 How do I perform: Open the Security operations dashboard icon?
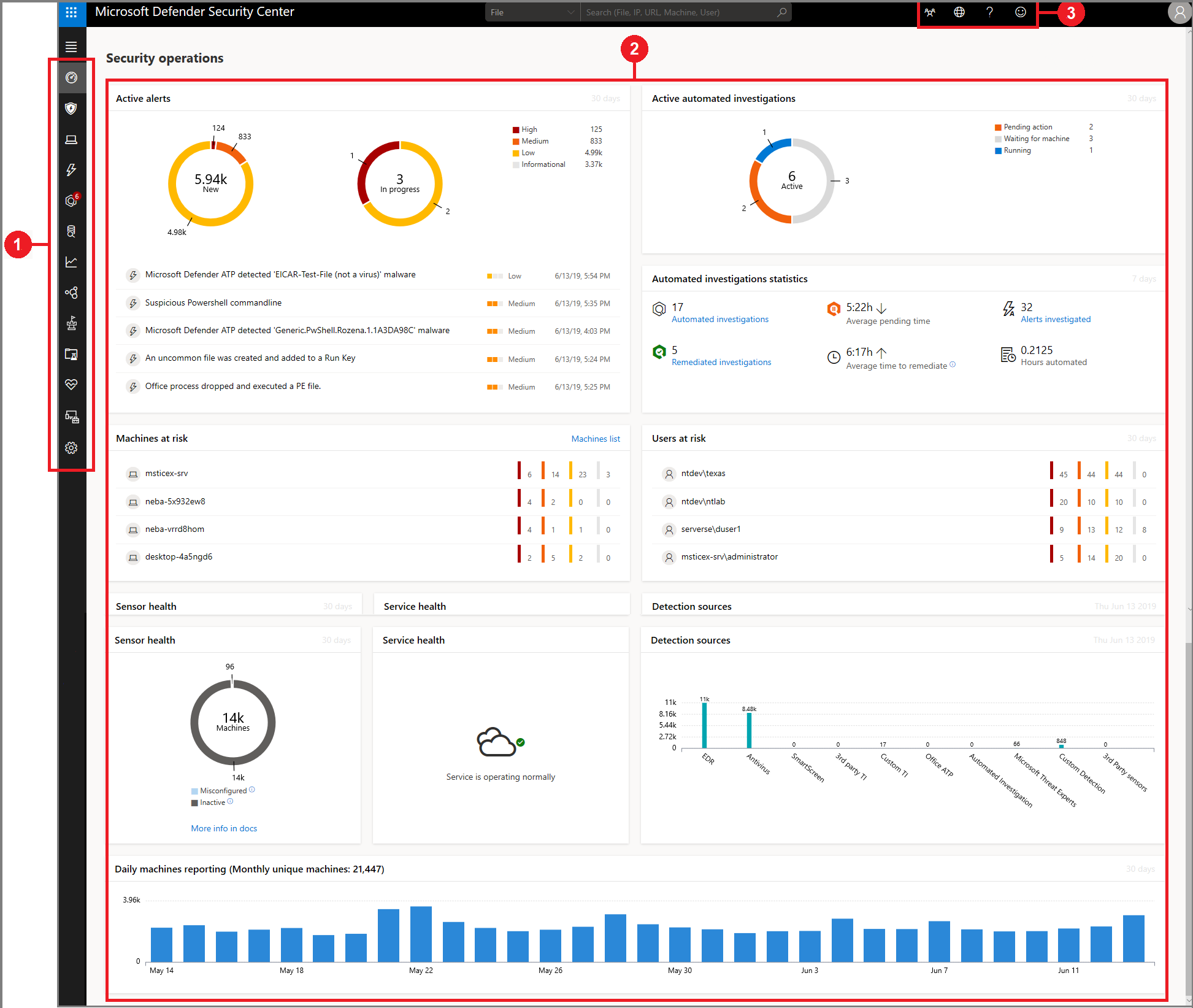(x=71, y=78)
